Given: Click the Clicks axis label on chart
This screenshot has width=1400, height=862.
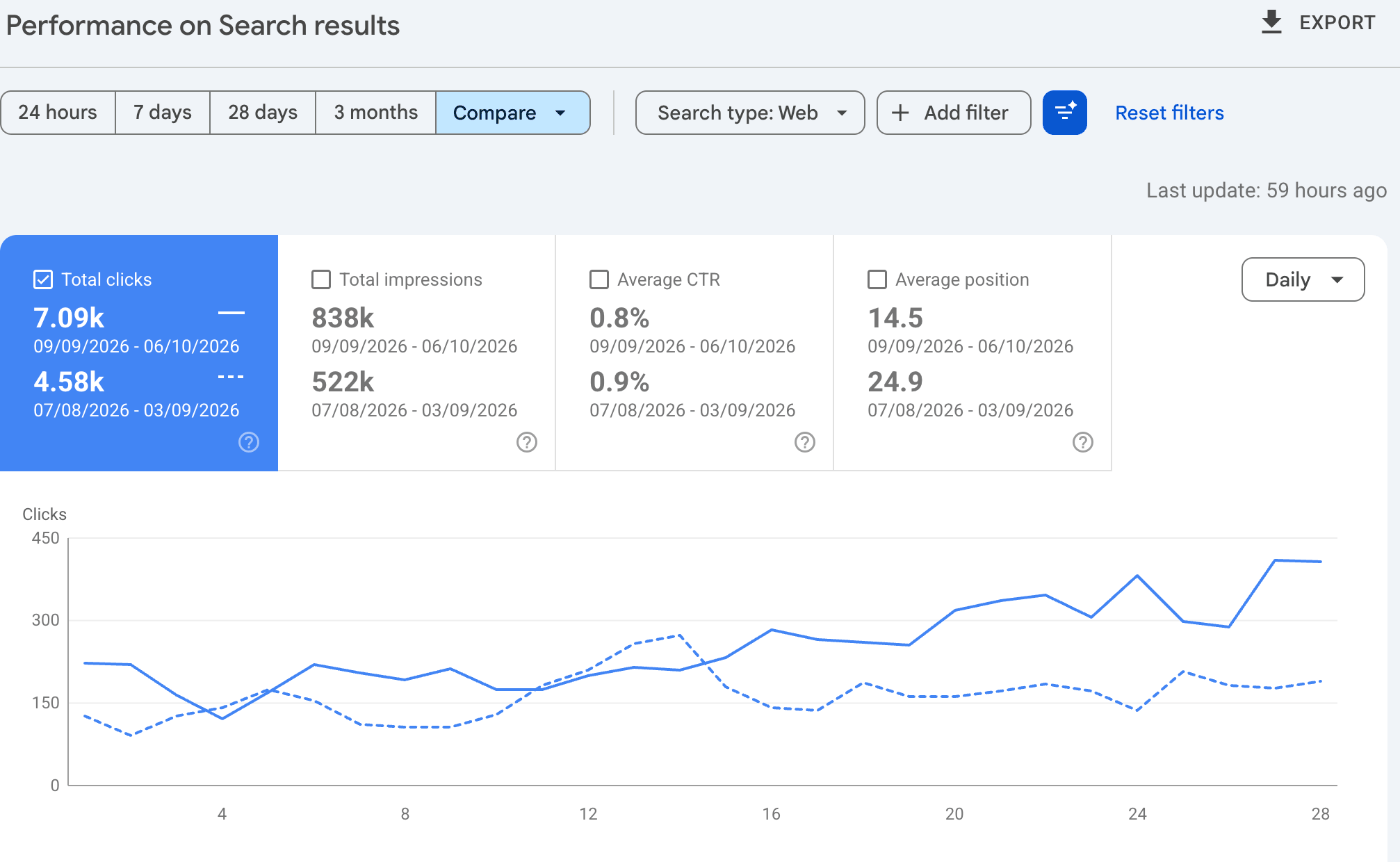Looking at the screenshot, I should coord(45,514).
